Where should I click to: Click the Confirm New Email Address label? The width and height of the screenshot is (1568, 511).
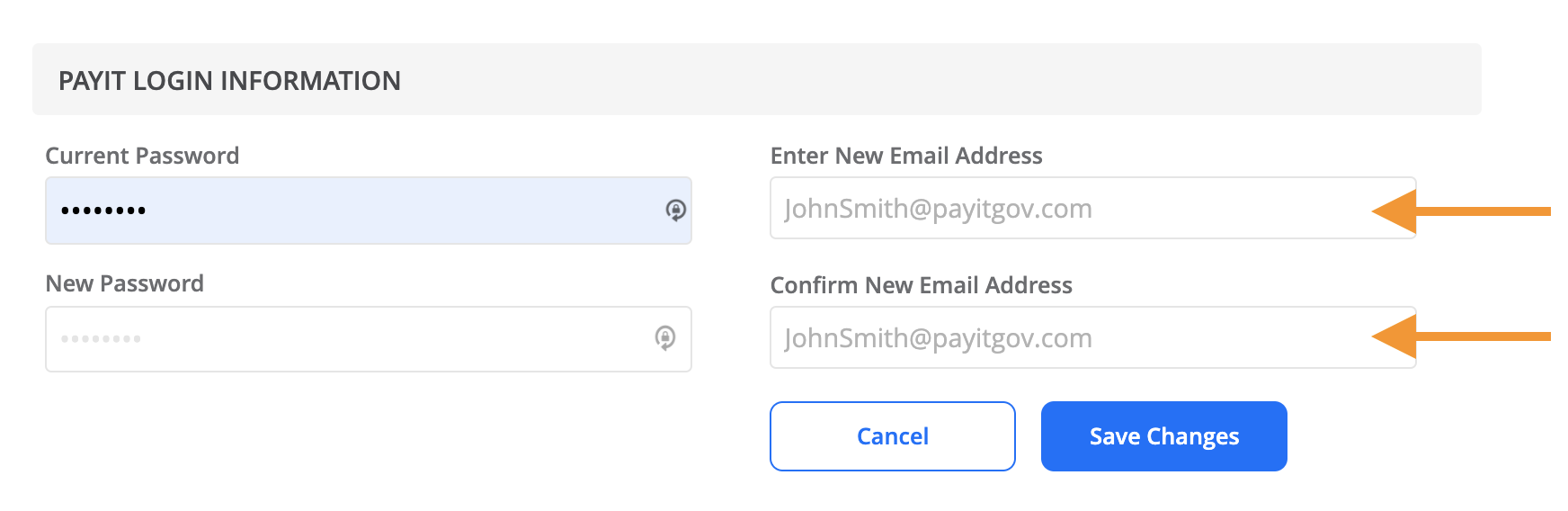click(x=922, y=285)
